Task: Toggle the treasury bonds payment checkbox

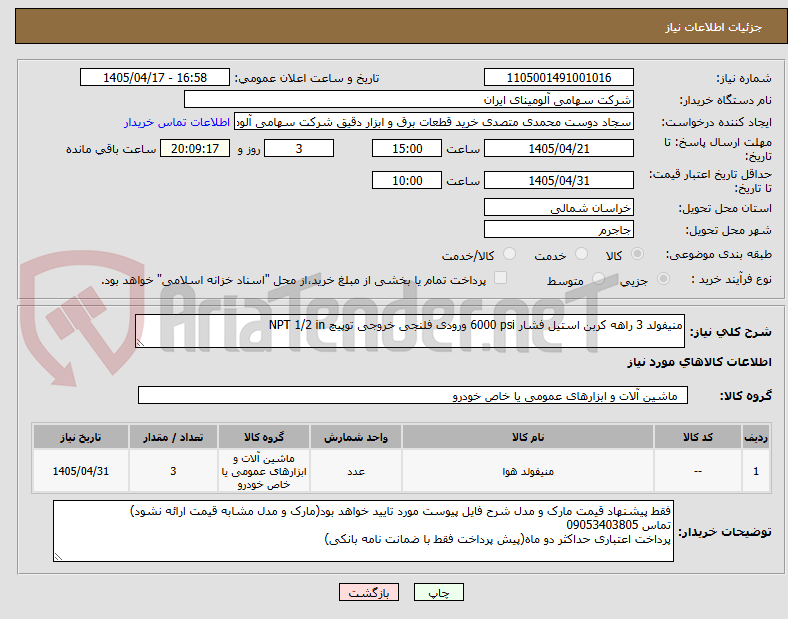Action: pos(501,278)
